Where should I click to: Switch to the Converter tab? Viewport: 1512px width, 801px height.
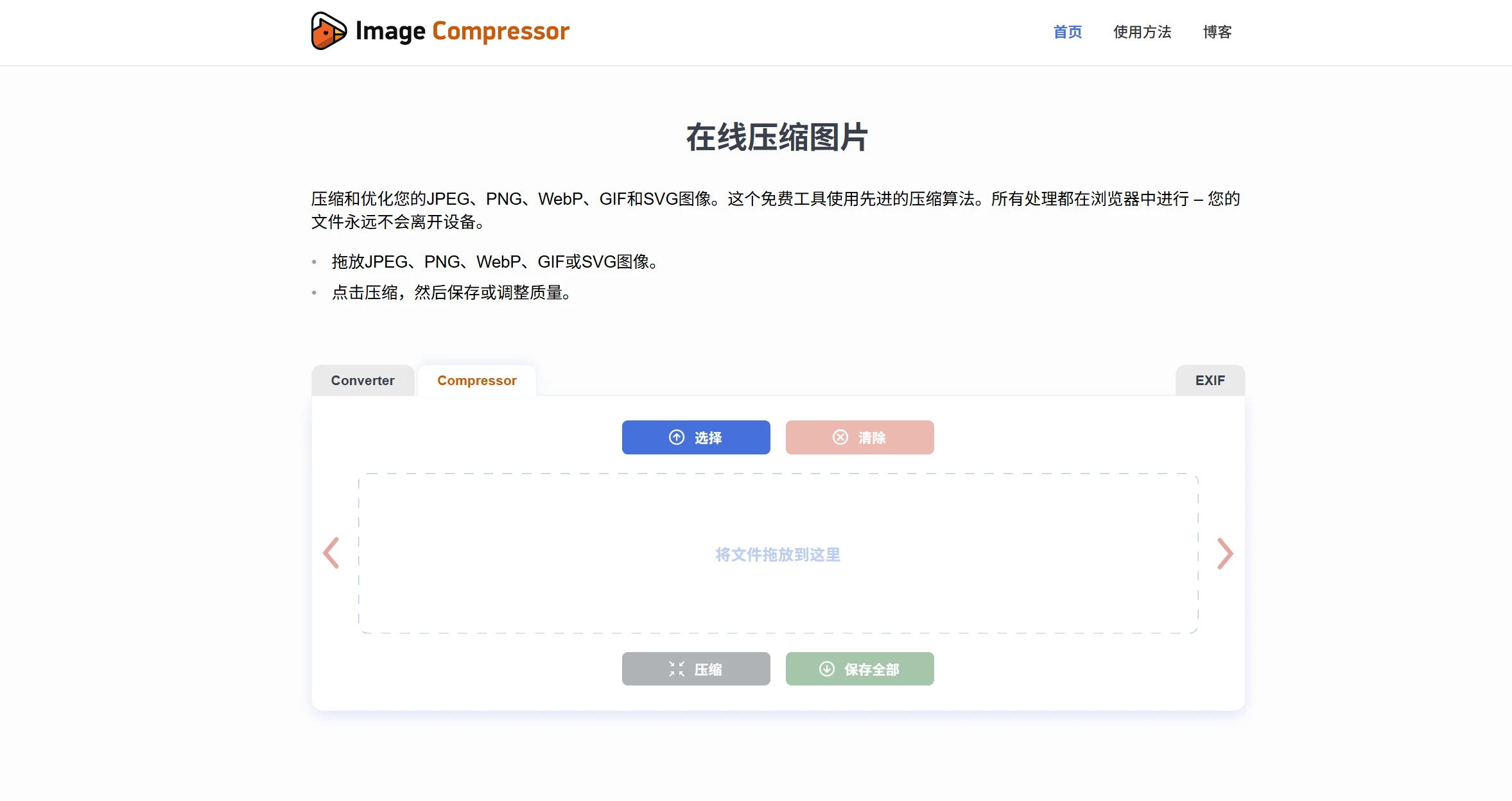pos(363,381)
